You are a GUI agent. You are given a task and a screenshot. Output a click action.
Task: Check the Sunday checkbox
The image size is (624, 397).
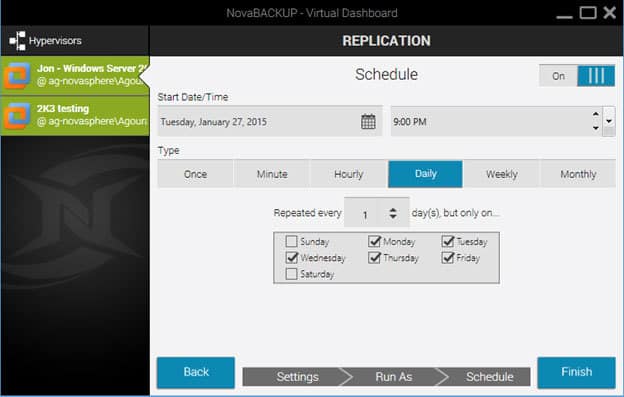coord(291,241)
